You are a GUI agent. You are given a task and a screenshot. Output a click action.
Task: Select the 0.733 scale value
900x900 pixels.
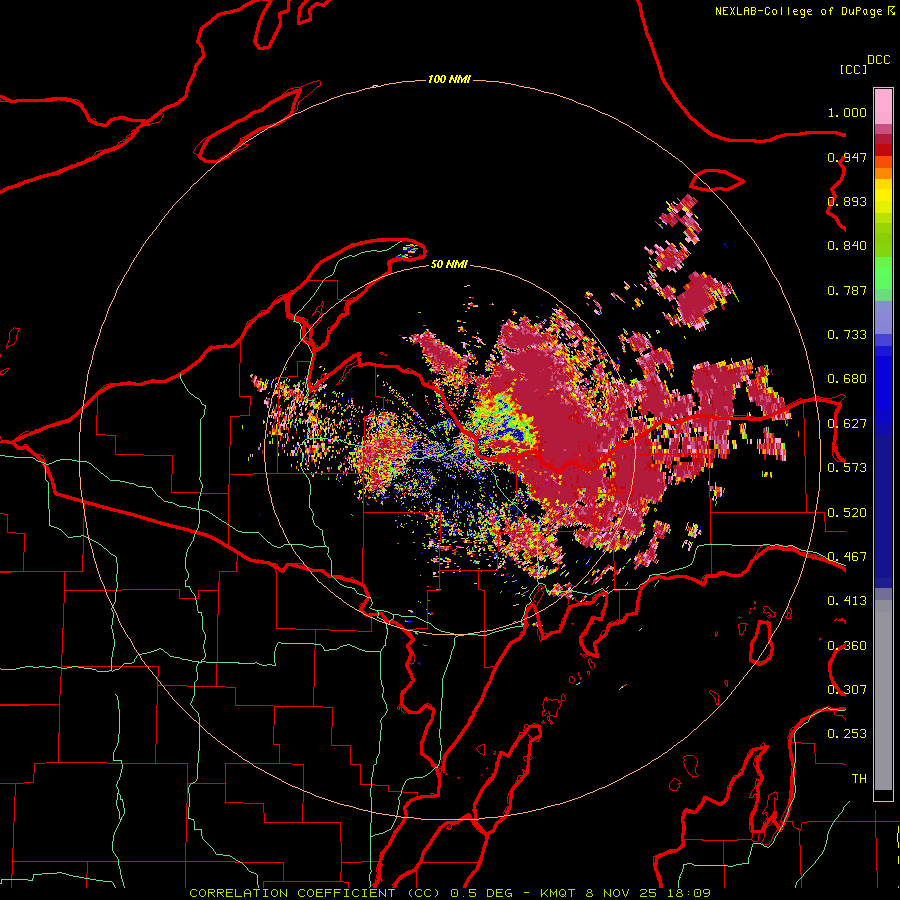[x=847, y=335]
